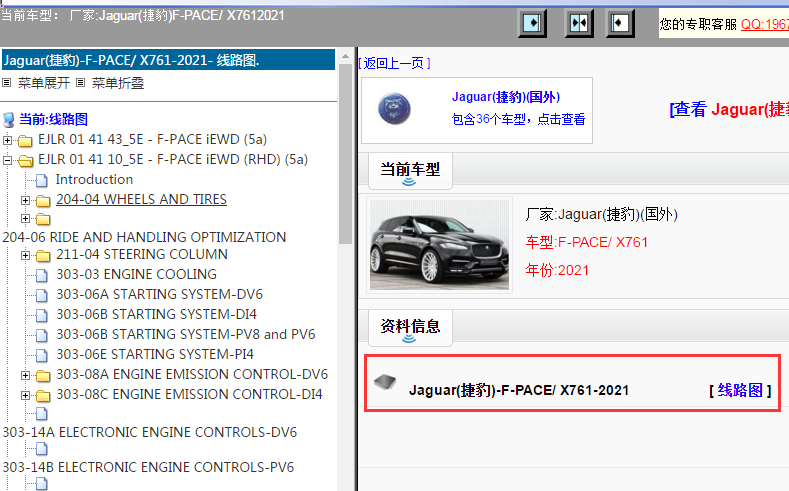Go back via 返回上一页 link
This screenshot has width=789, height=491.
tap(394, 63)
